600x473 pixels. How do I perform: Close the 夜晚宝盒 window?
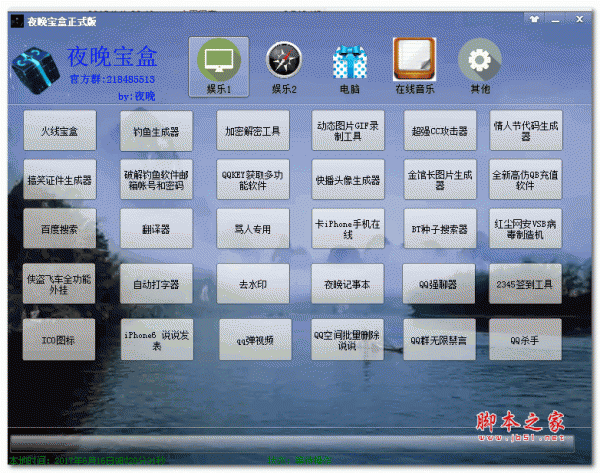tap(579, 19)
